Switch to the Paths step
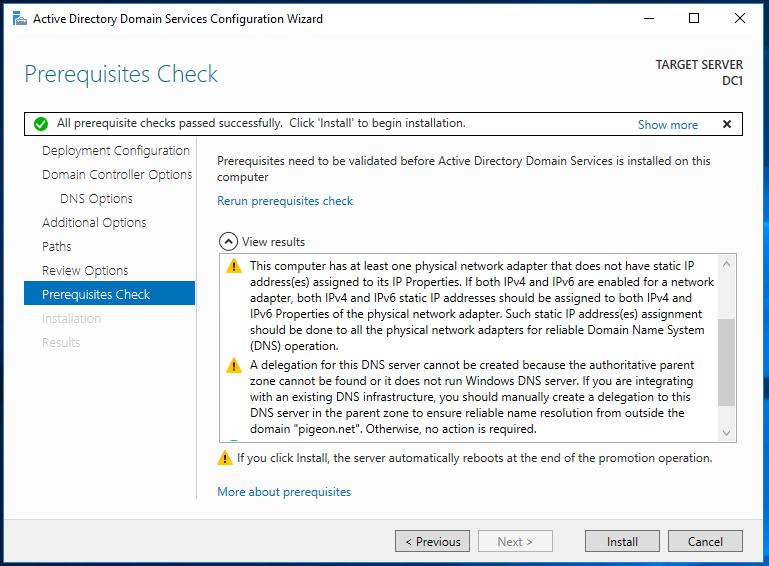The width and height of the screenshot is (769, 566). (56, 247)
